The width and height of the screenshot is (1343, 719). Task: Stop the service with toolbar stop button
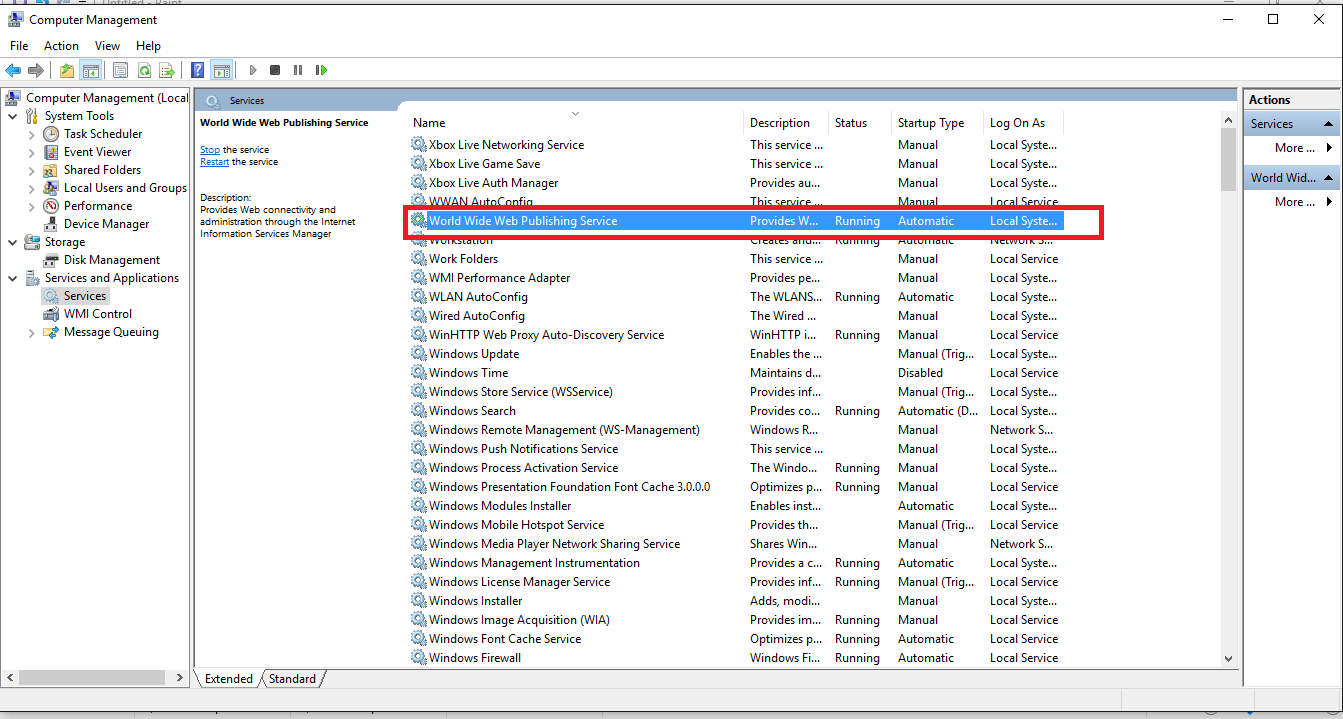[275, 70]
